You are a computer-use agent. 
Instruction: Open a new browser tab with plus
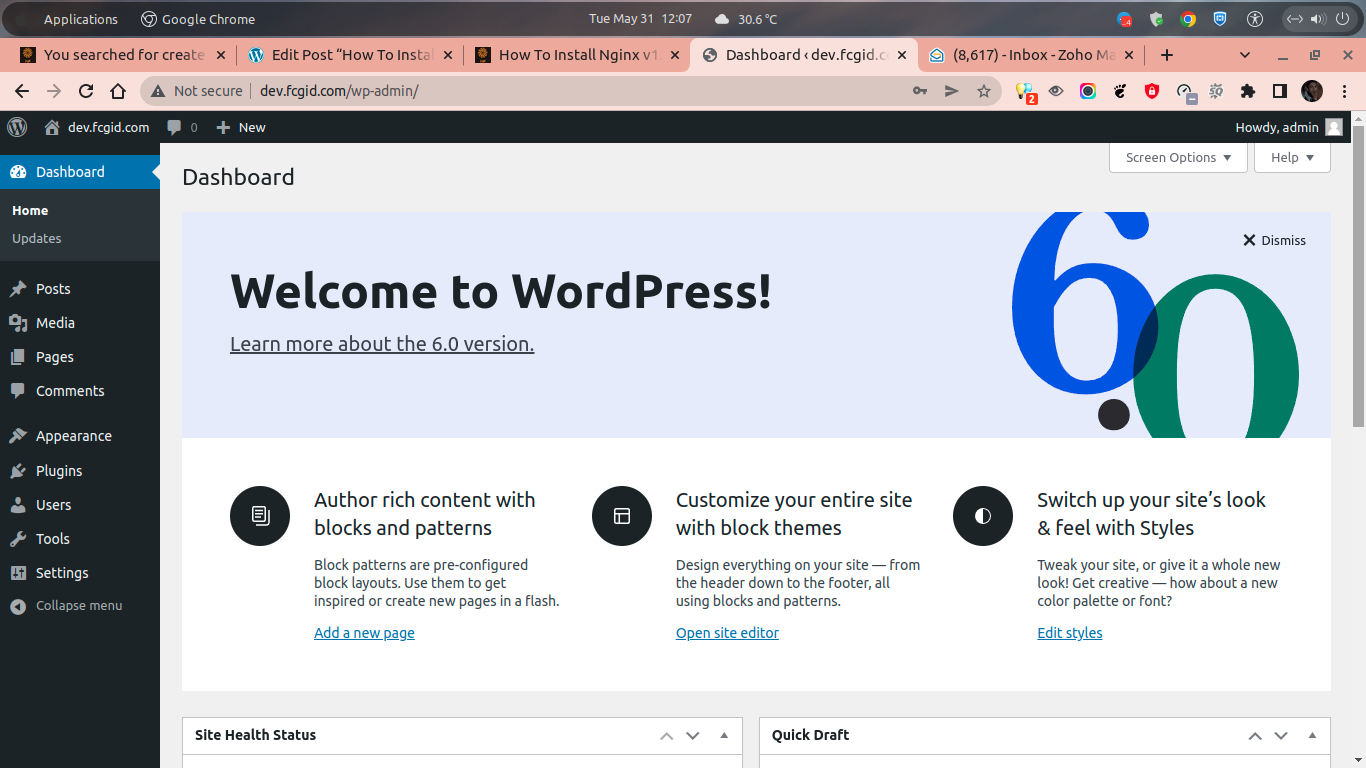click(x=1166, y=55)
